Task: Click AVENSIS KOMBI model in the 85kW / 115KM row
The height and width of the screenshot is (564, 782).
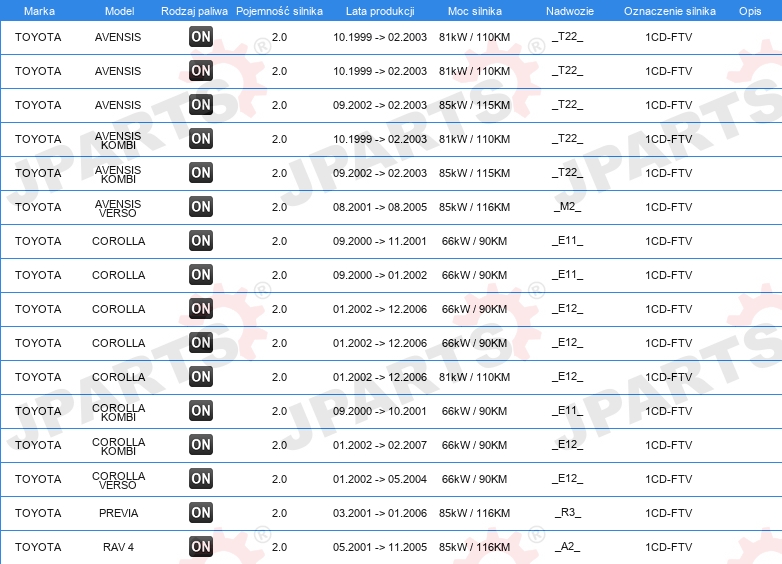Action: pos(118,175)
